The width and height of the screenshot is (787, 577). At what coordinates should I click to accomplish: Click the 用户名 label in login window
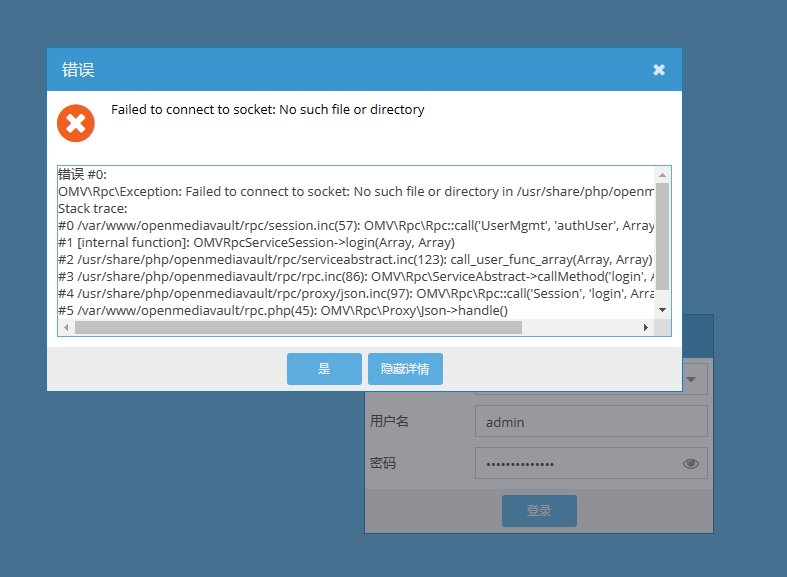click(x=389, y=421)
